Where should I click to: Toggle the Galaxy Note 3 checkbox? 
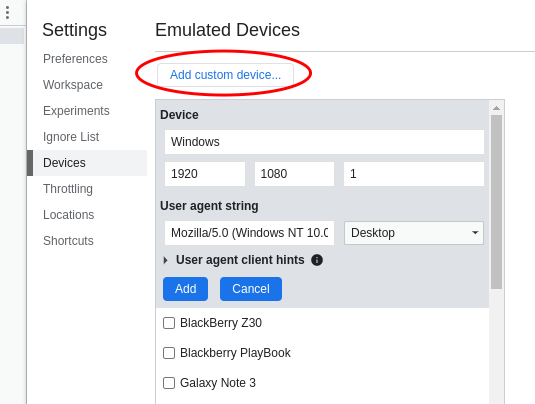169,383
